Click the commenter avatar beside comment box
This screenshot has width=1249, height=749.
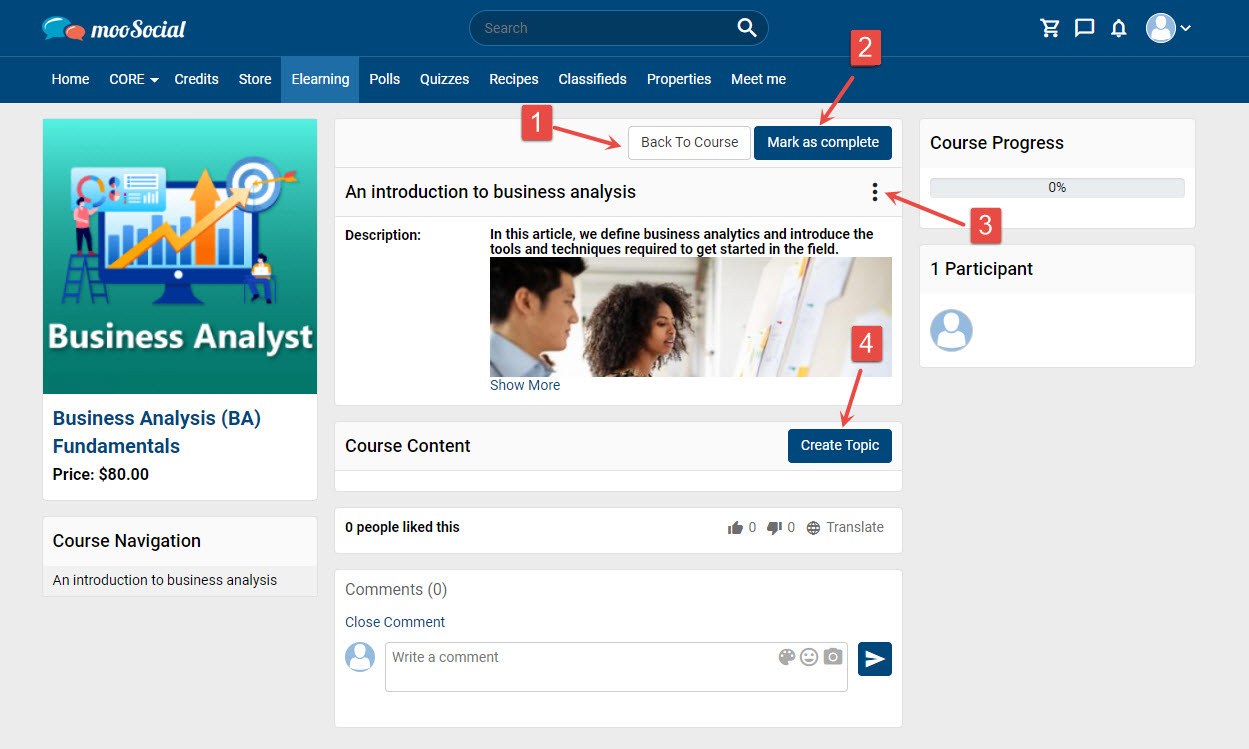click(x=360, y=657)
